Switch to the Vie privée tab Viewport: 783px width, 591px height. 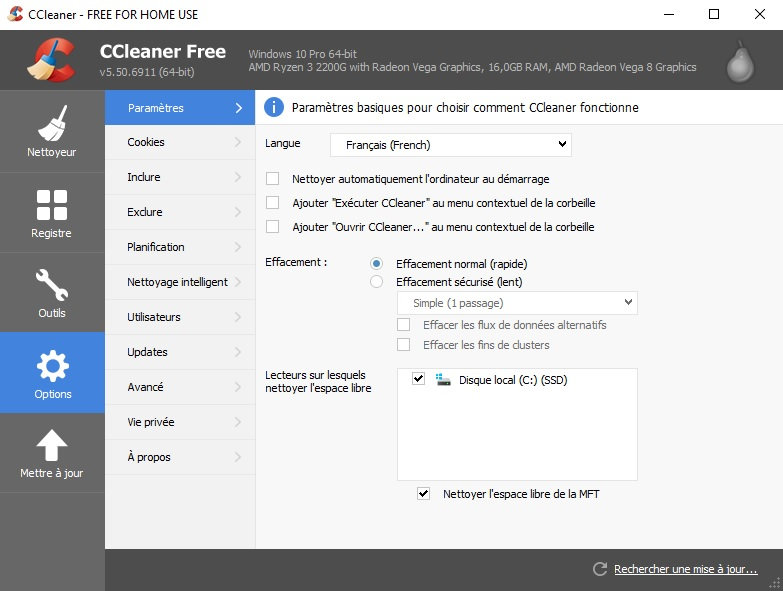coord(180,422)
